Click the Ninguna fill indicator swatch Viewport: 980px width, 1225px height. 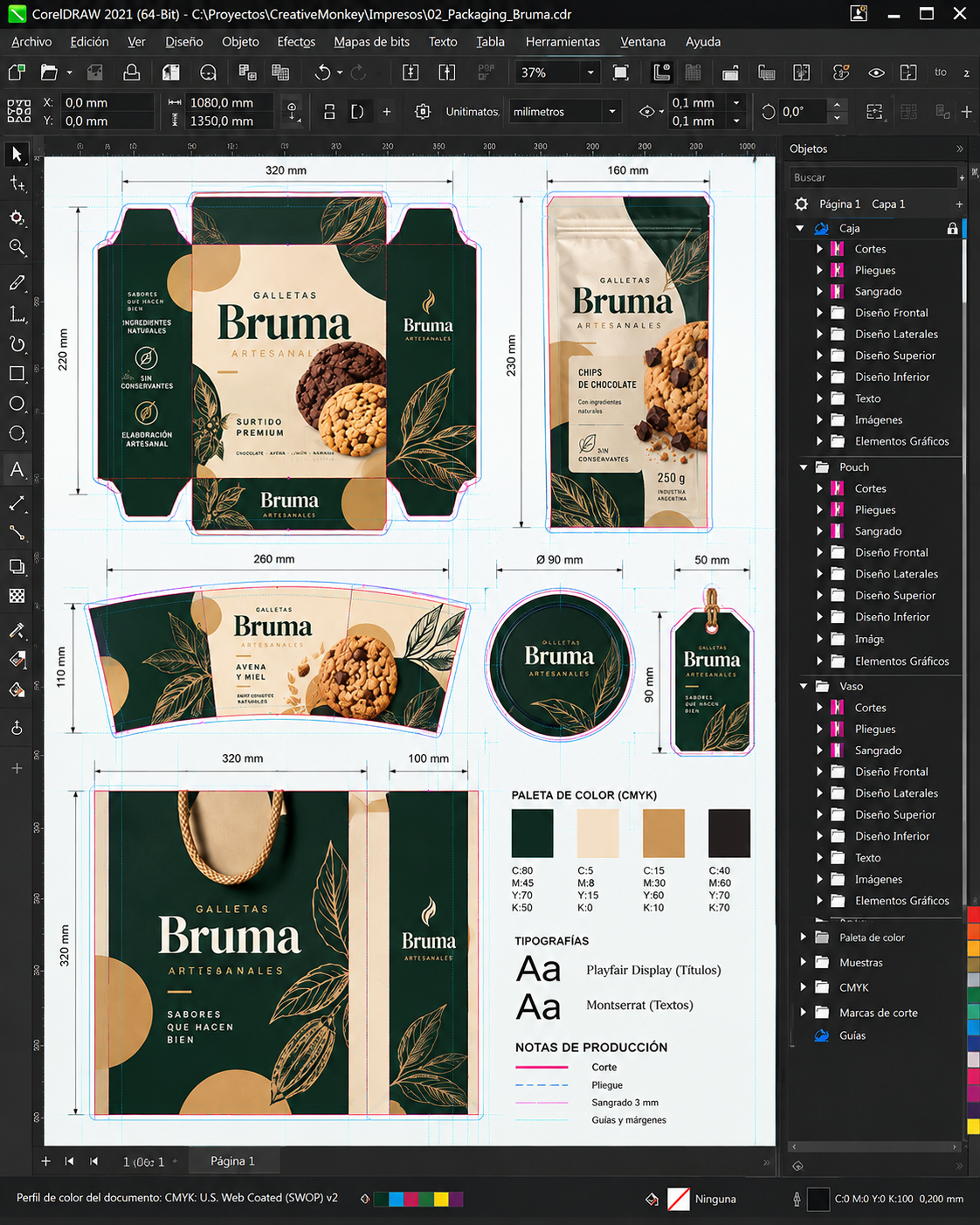679,1199
